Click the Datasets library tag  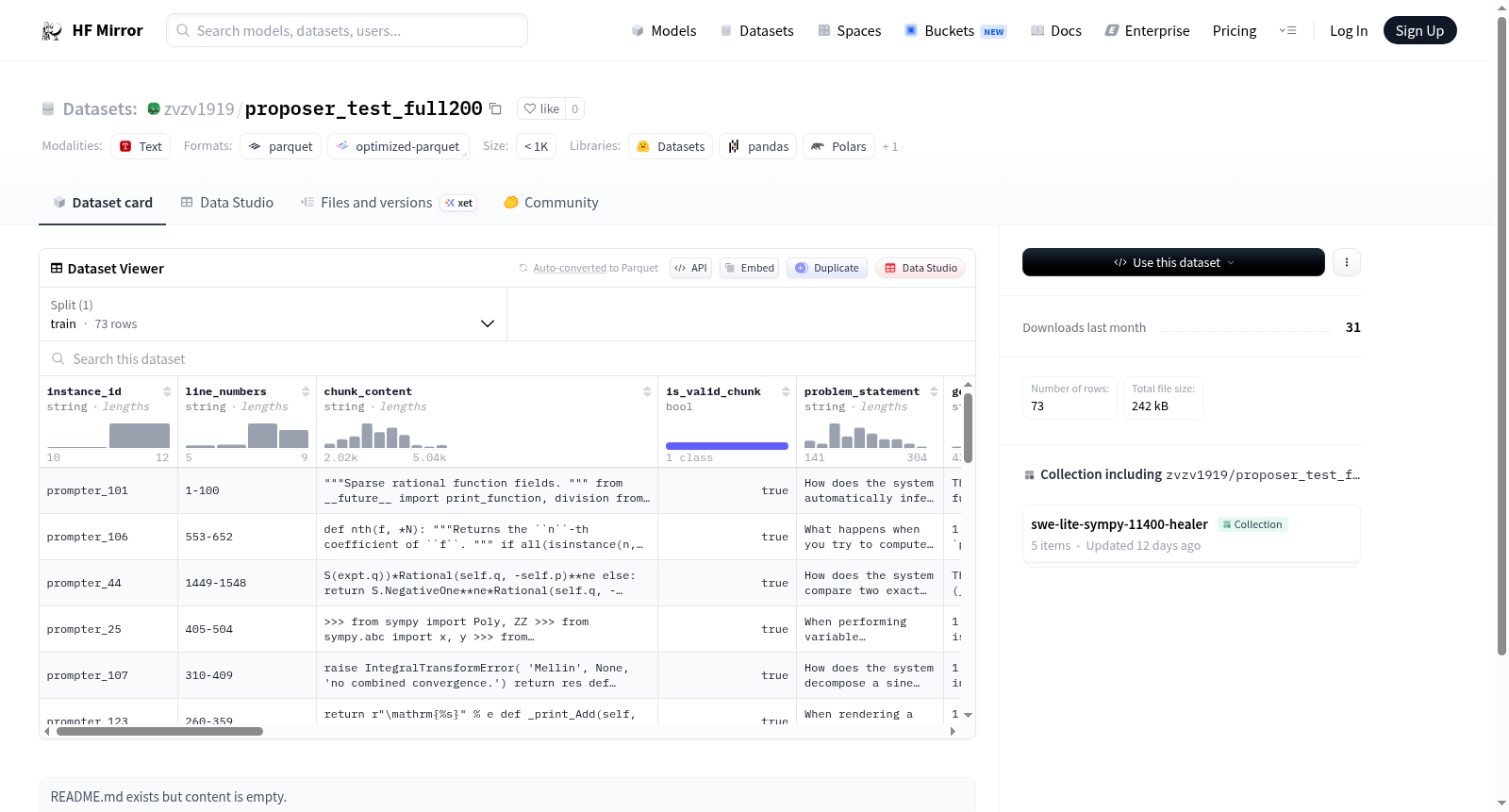pos(671,146)
